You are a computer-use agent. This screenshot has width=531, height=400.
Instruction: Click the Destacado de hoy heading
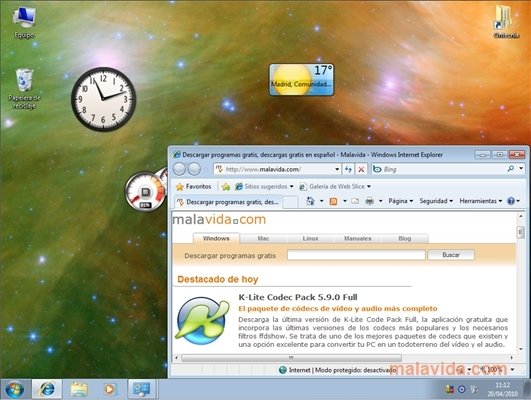click(x=218, y=279)
